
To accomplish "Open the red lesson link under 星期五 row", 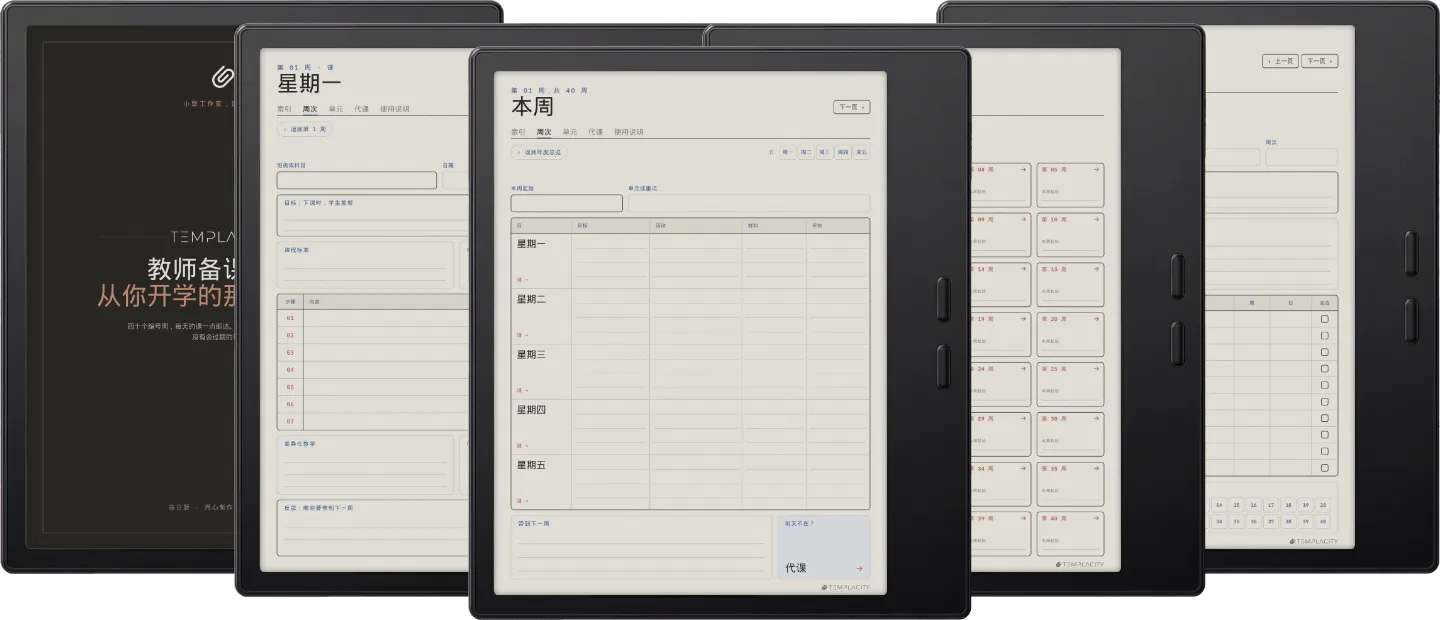I will (521, 501).
